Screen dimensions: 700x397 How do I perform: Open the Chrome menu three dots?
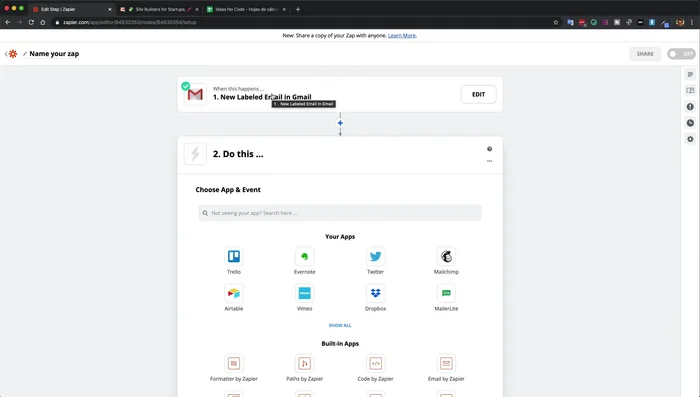692,22
